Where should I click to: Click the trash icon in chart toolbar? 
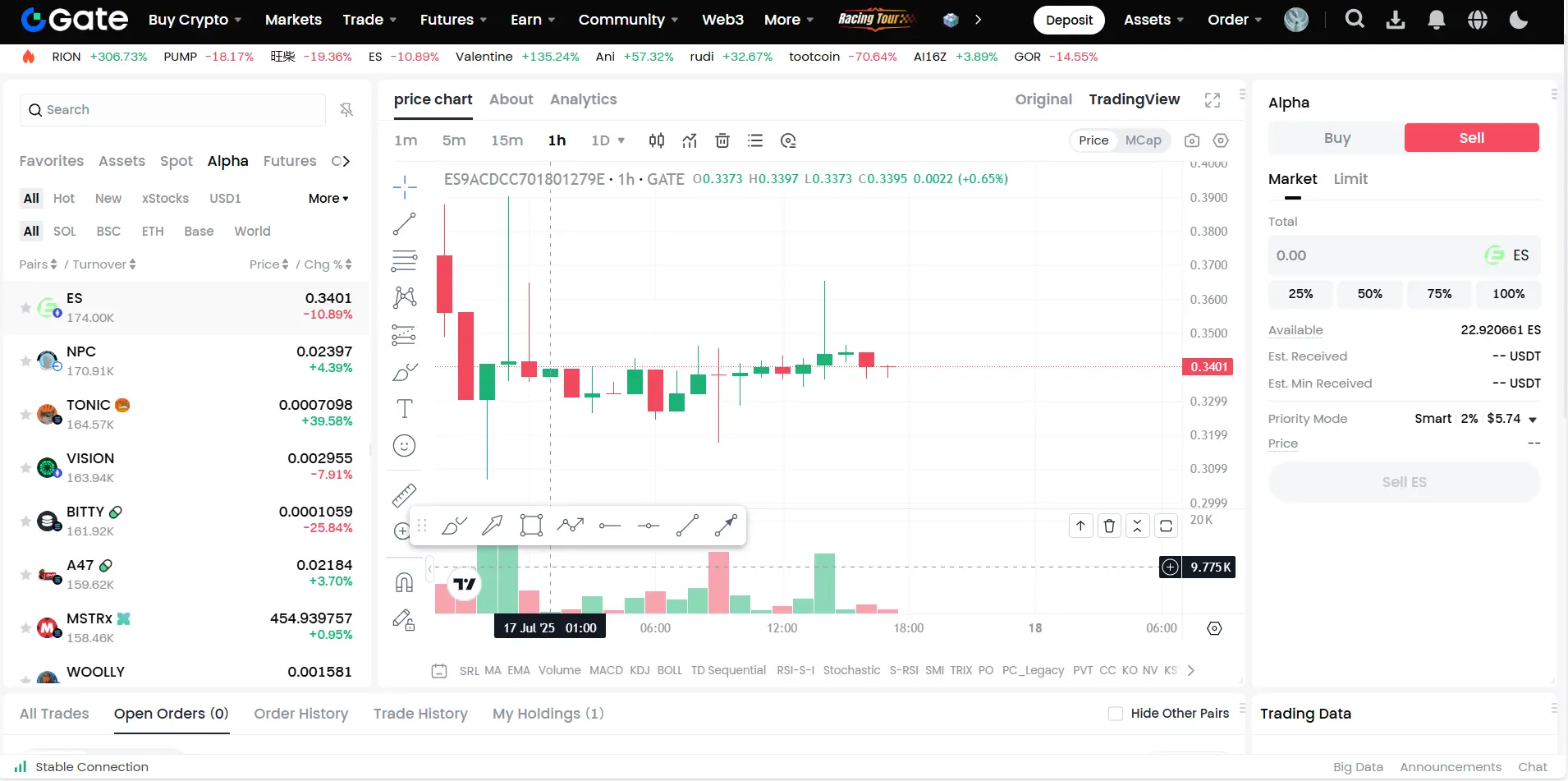(722, 140)
